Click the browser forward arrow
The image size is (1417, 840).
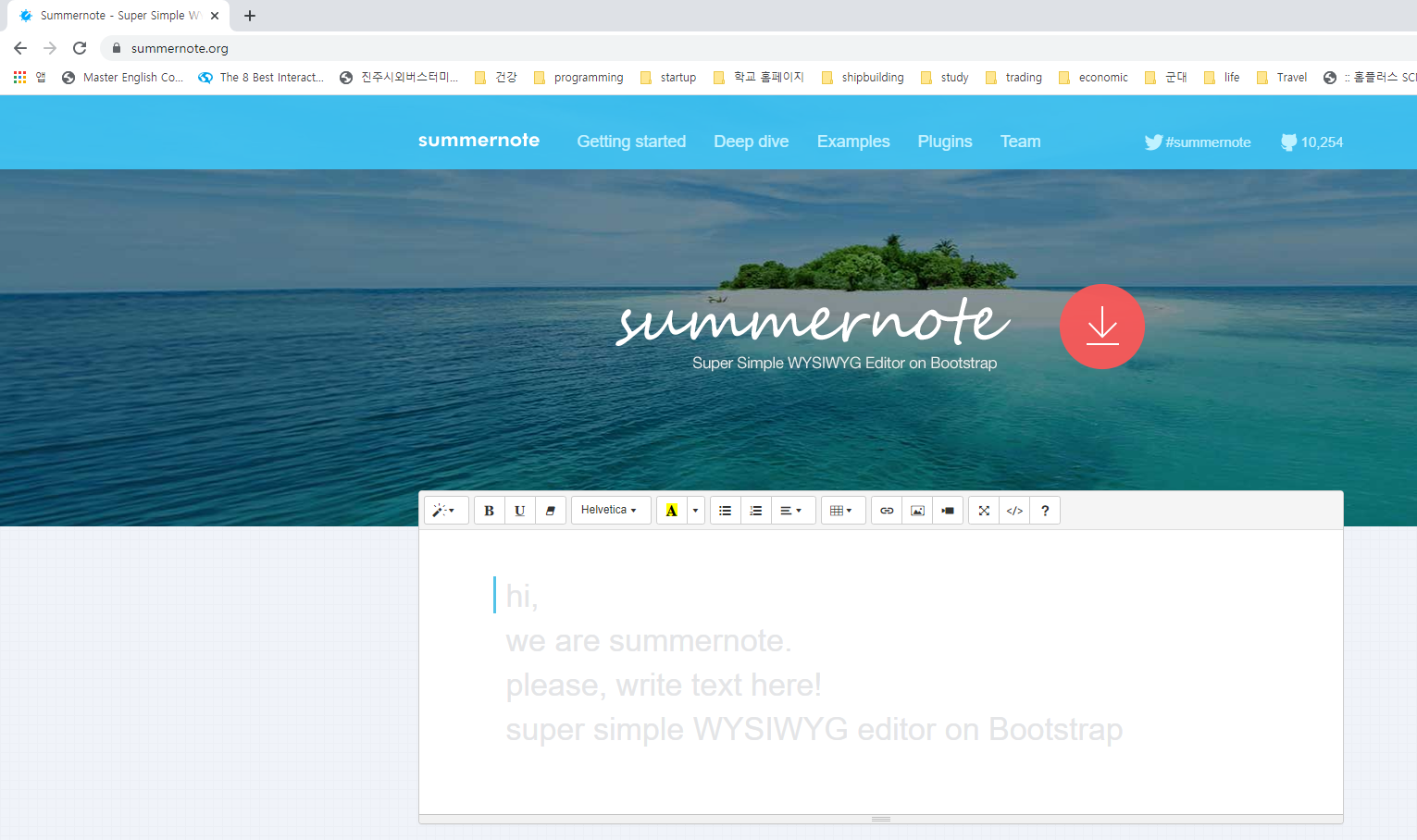coord(50,48)
